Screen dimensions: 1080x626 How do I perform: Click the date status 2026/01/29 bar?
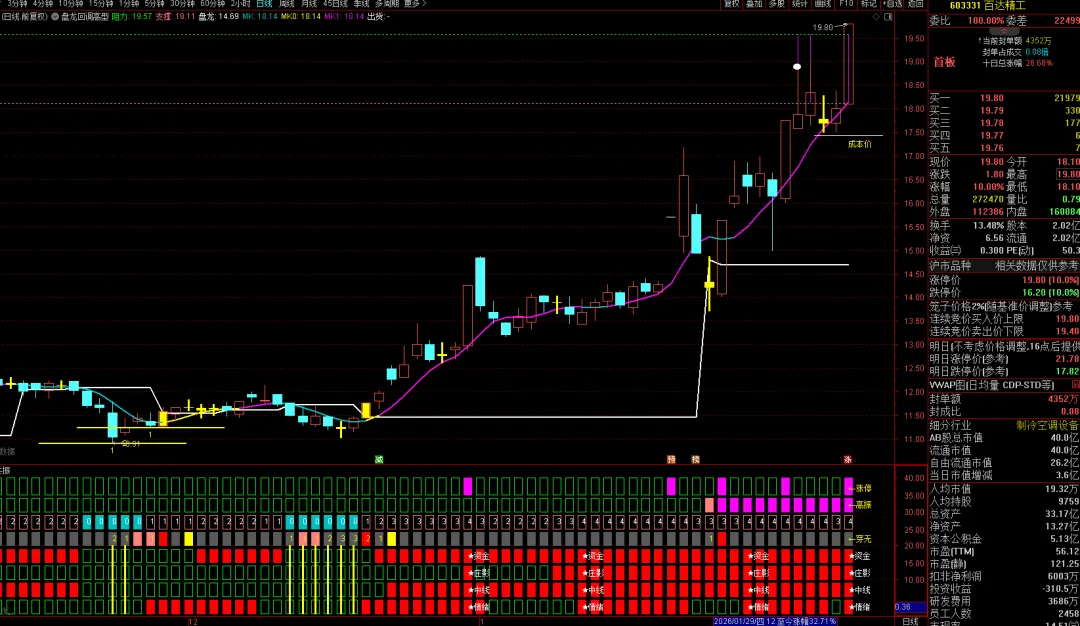(775, 621)
